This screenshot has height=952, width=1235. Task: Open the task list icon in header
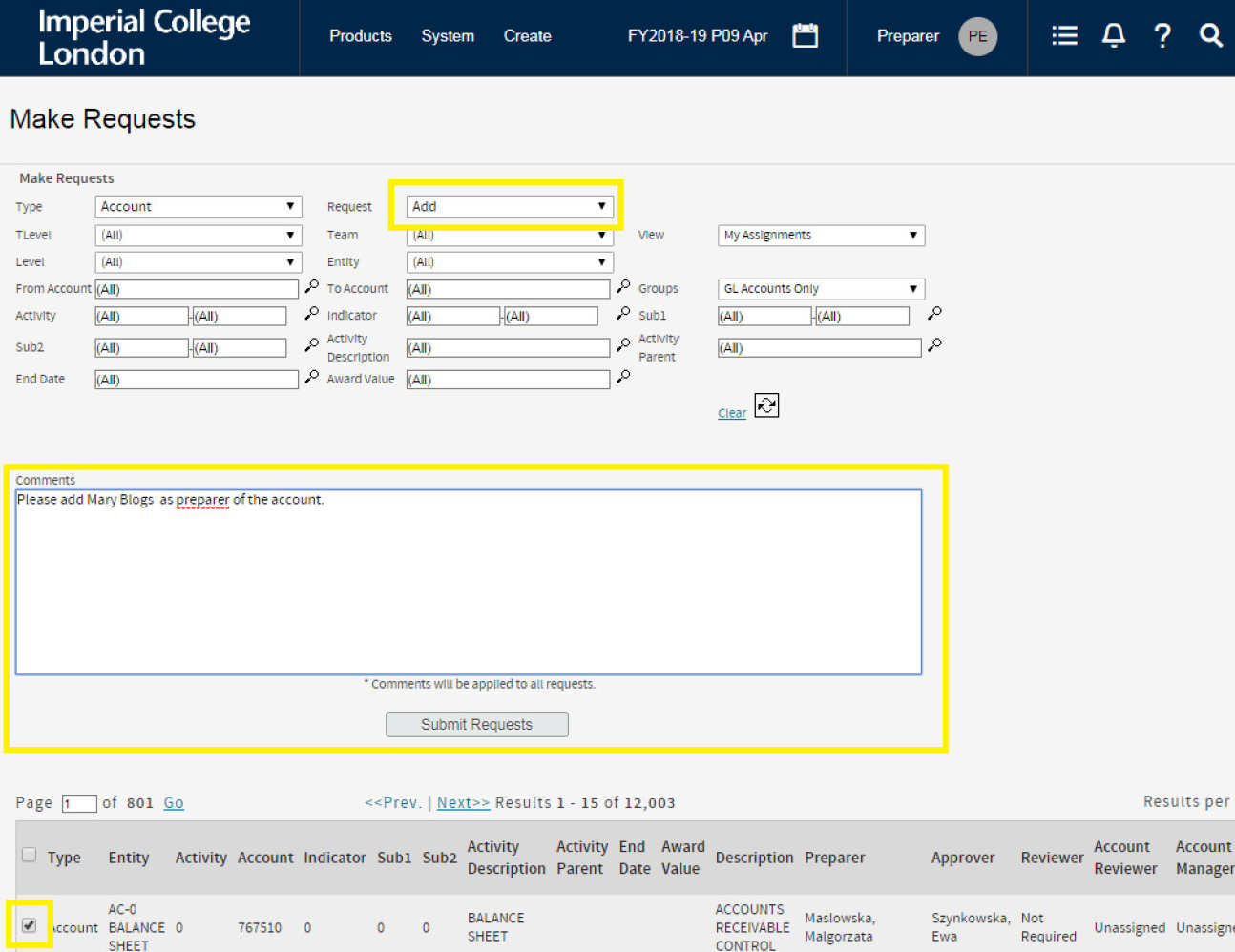1064,36
